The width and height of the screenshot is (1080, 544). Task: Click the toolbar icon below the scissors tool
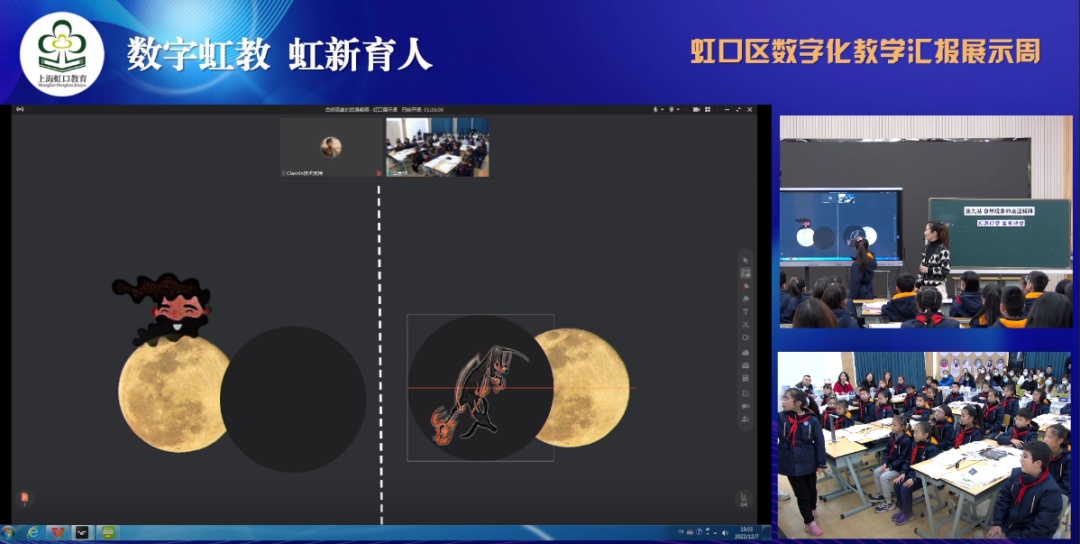746,337
